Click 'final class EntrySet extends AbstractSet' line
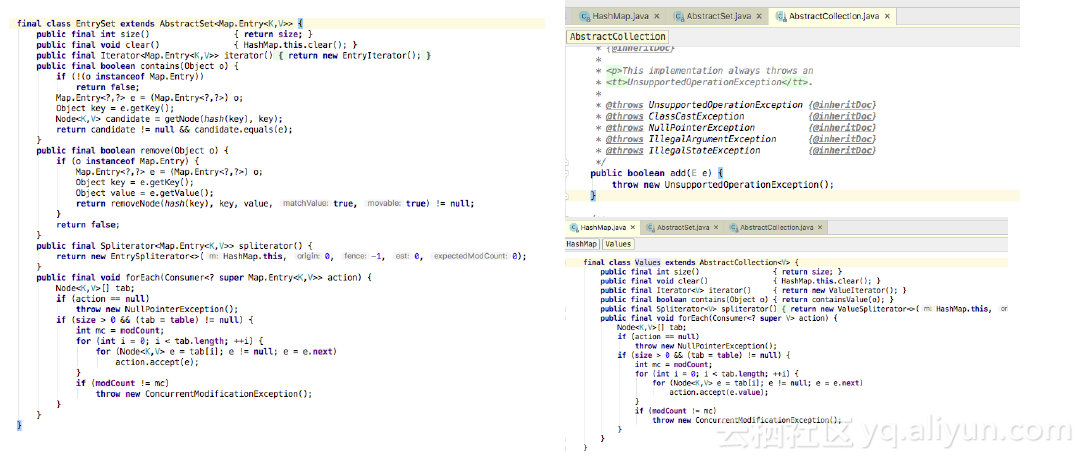 click(160, 23)
